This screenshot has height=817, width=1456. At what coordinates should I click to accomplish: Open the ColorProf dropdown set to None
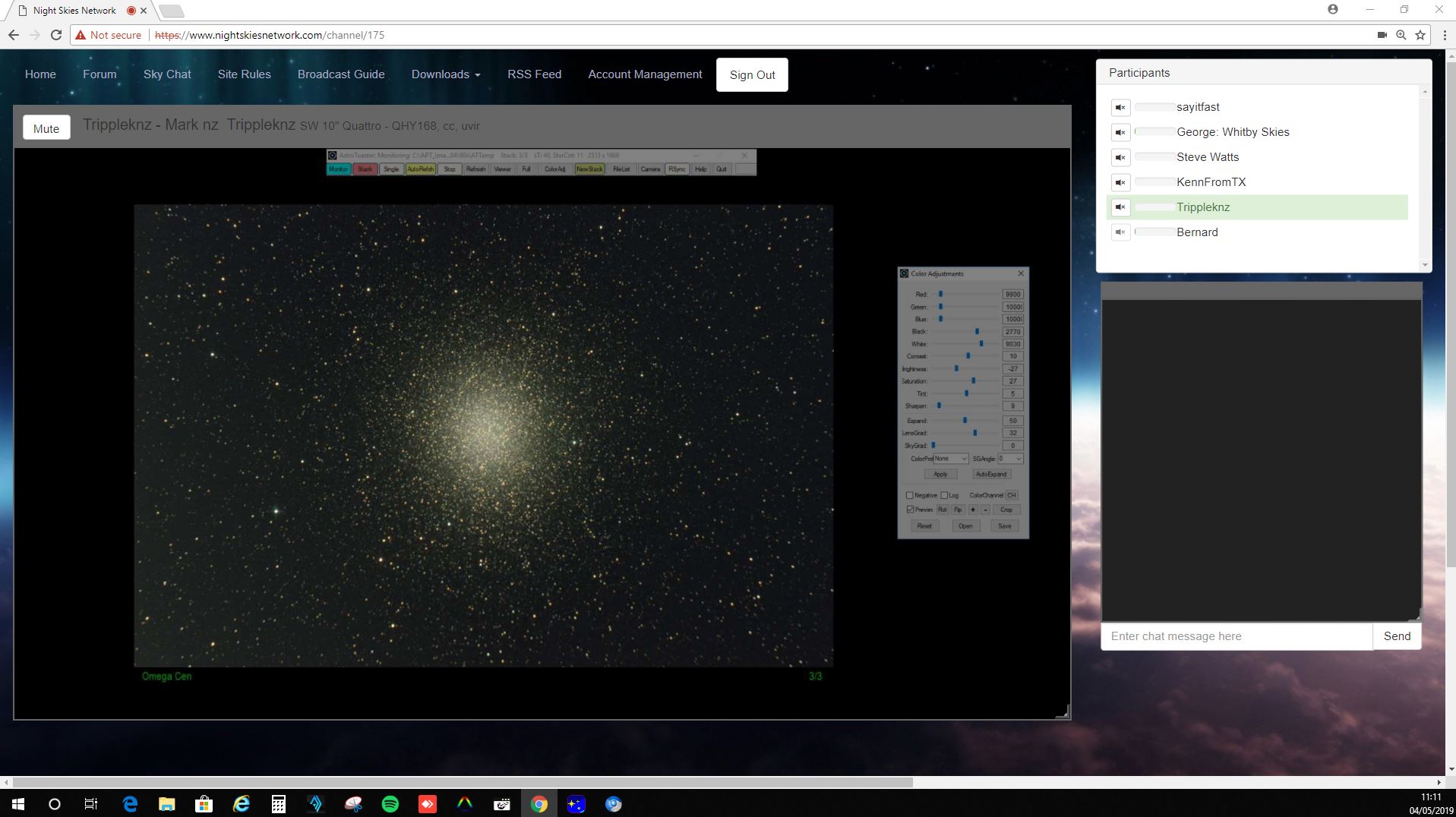[951, 459]
